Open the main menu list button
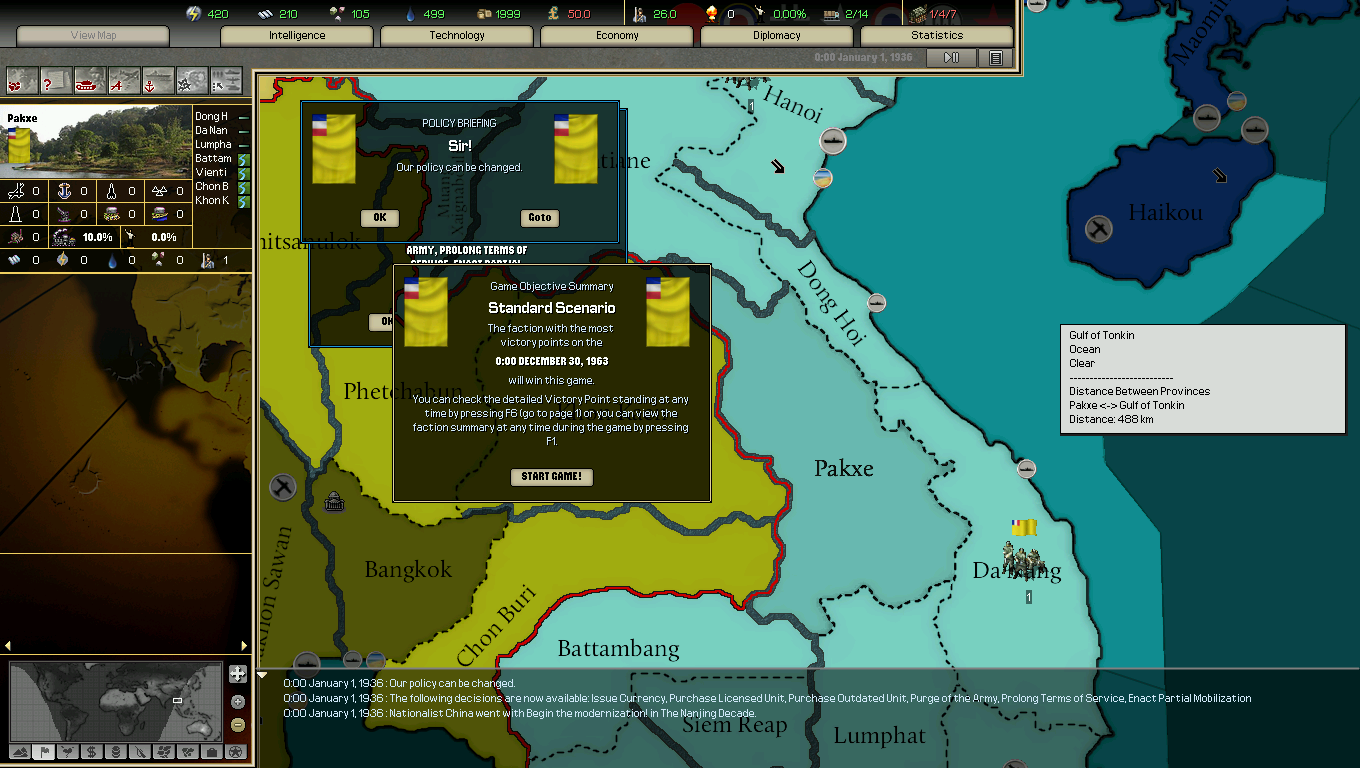Image resolution: width=1360 pixels, height=768 pixels. [995, 58]
